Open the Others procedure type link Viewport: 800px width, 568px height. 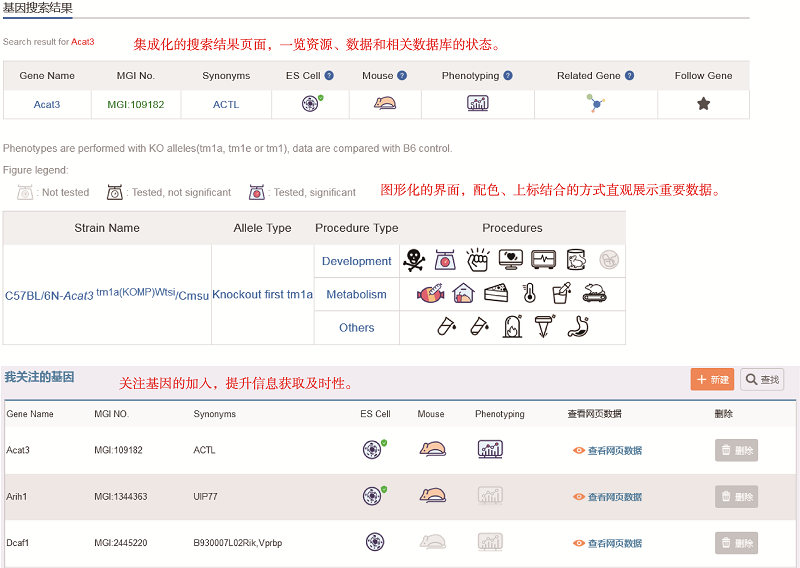pos(357,328)
